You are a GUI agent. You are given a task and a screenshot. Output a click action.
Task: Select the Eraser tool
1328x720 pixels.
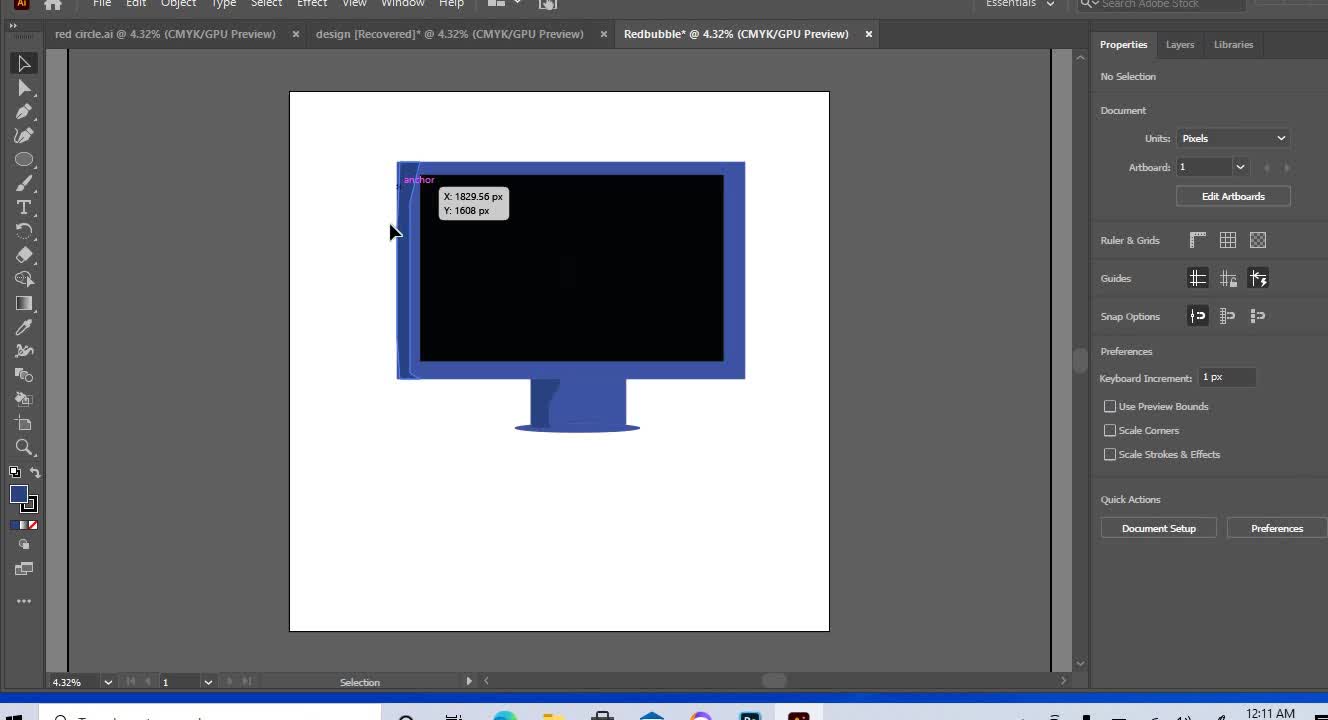[24, 256]
